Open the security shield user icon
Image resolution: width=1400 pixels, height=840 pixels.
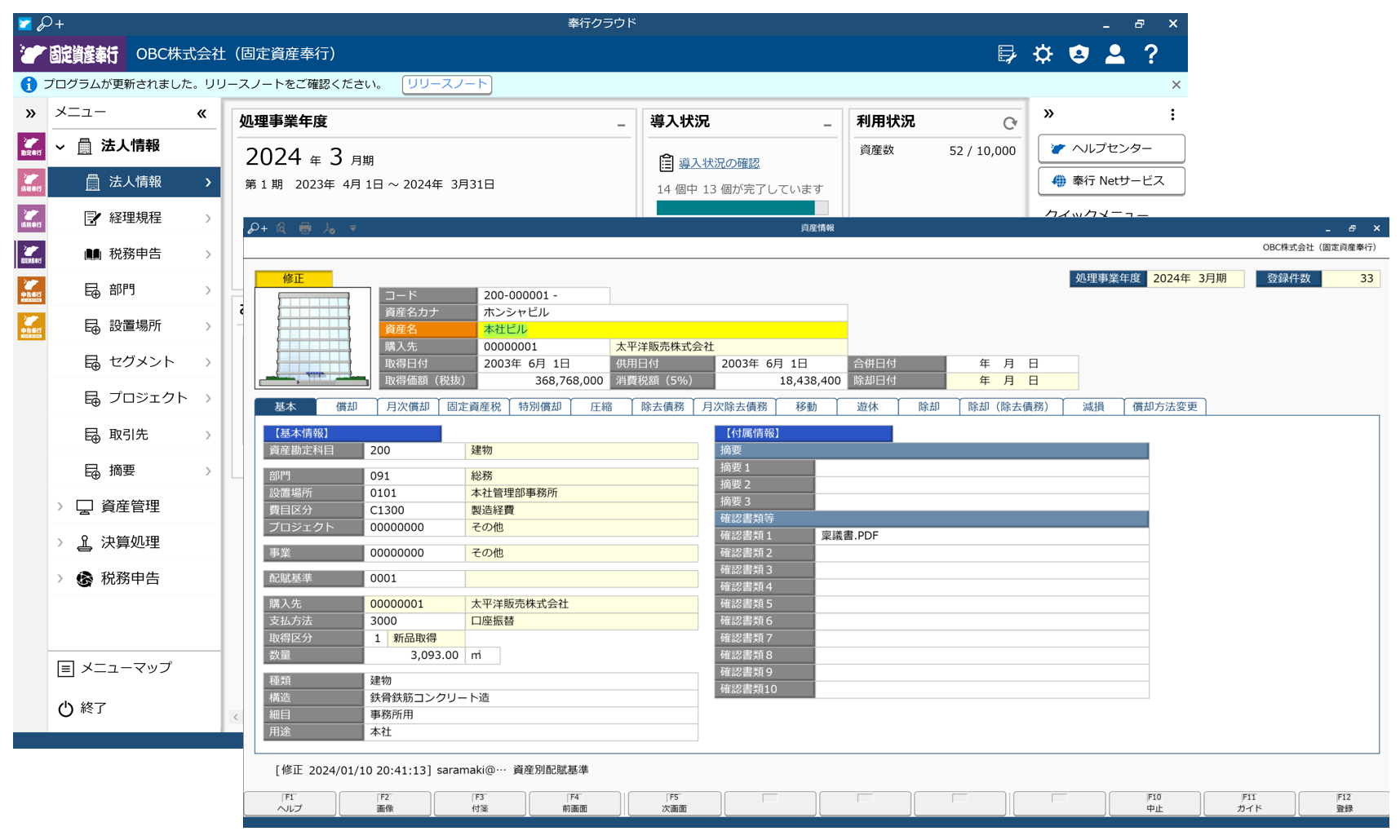1079,55
